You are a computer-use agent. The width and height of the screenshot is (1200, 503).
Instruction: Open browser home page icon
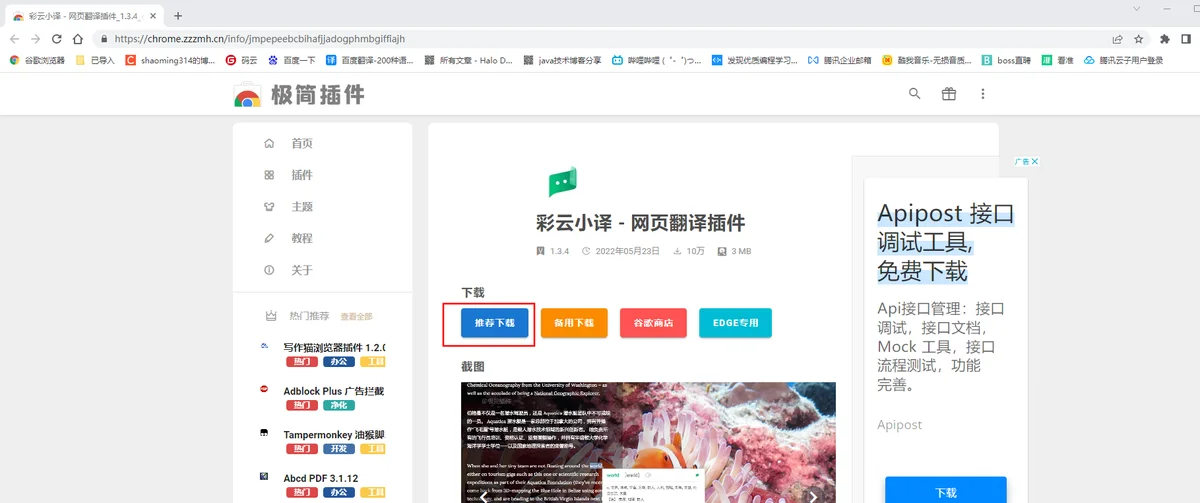pos(78,39)
